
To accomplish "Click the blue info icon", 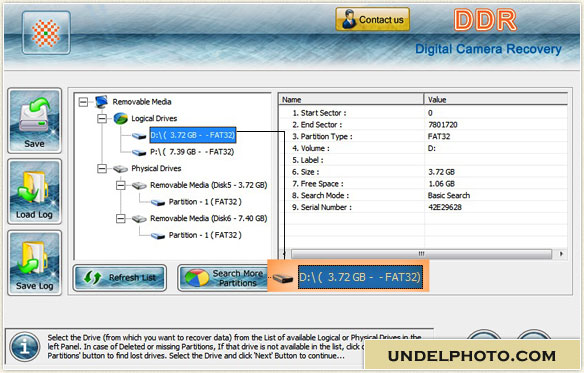I will (25, 347).
